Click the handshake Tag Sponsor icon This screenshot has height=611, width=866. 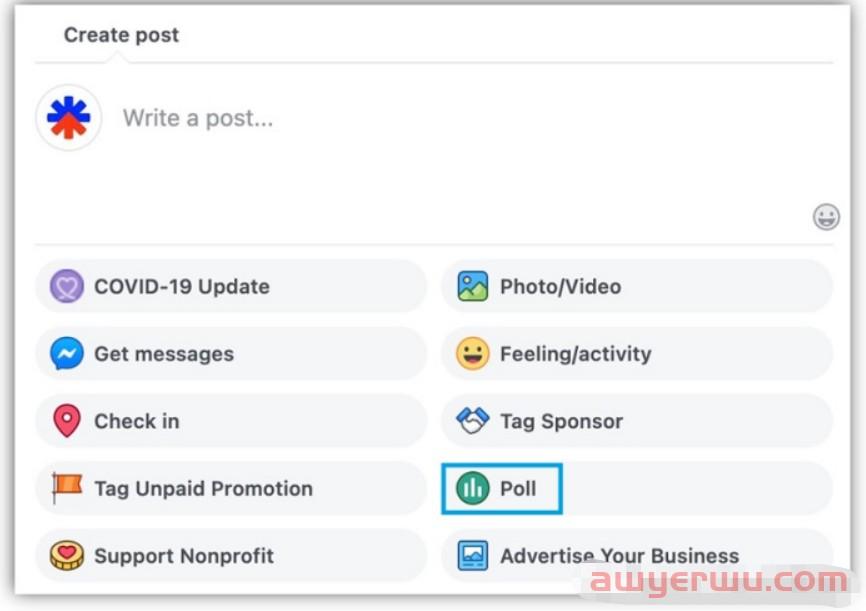[473, 421]
